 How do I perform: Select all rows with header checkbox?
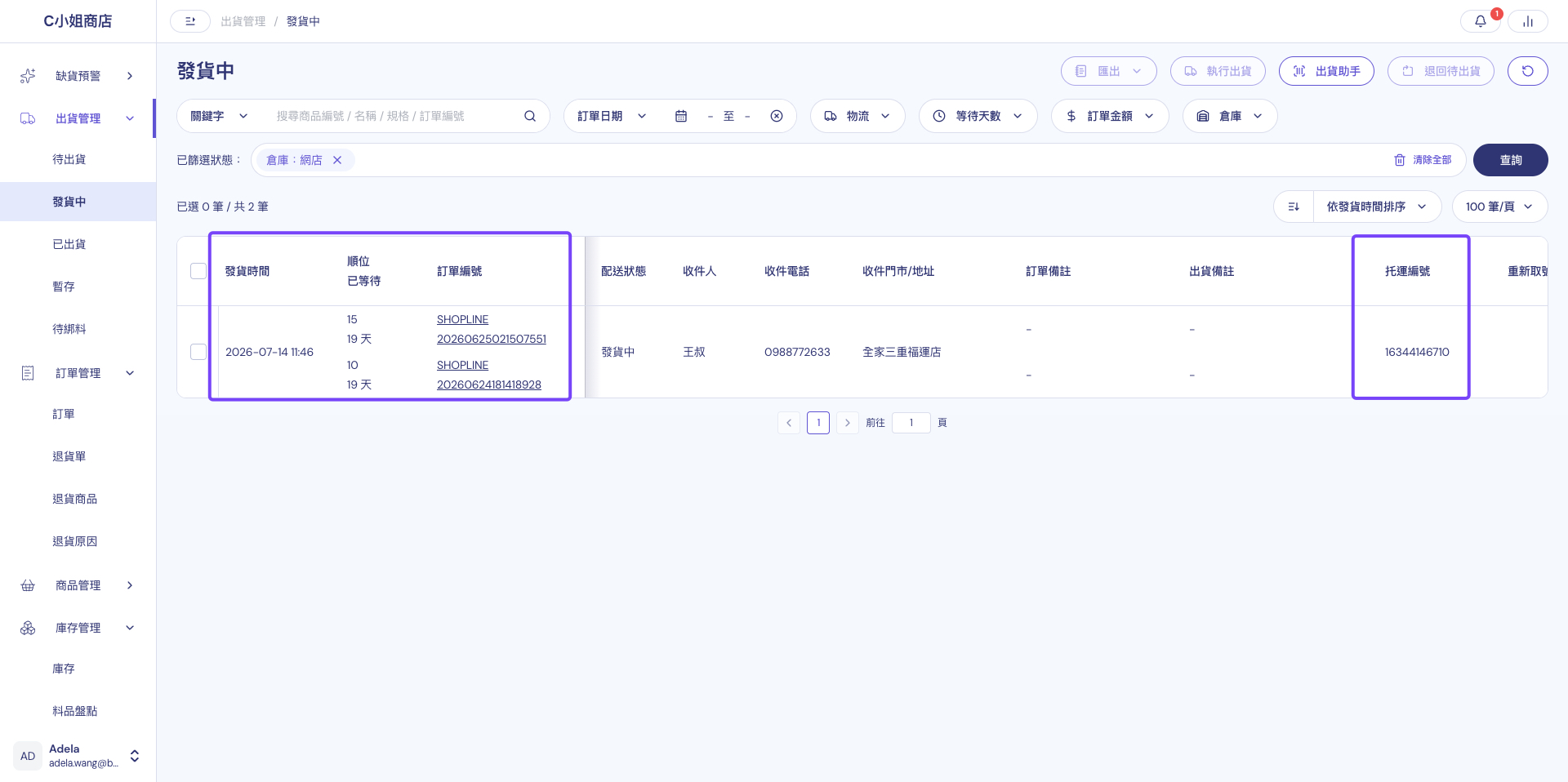click(198, 271)
